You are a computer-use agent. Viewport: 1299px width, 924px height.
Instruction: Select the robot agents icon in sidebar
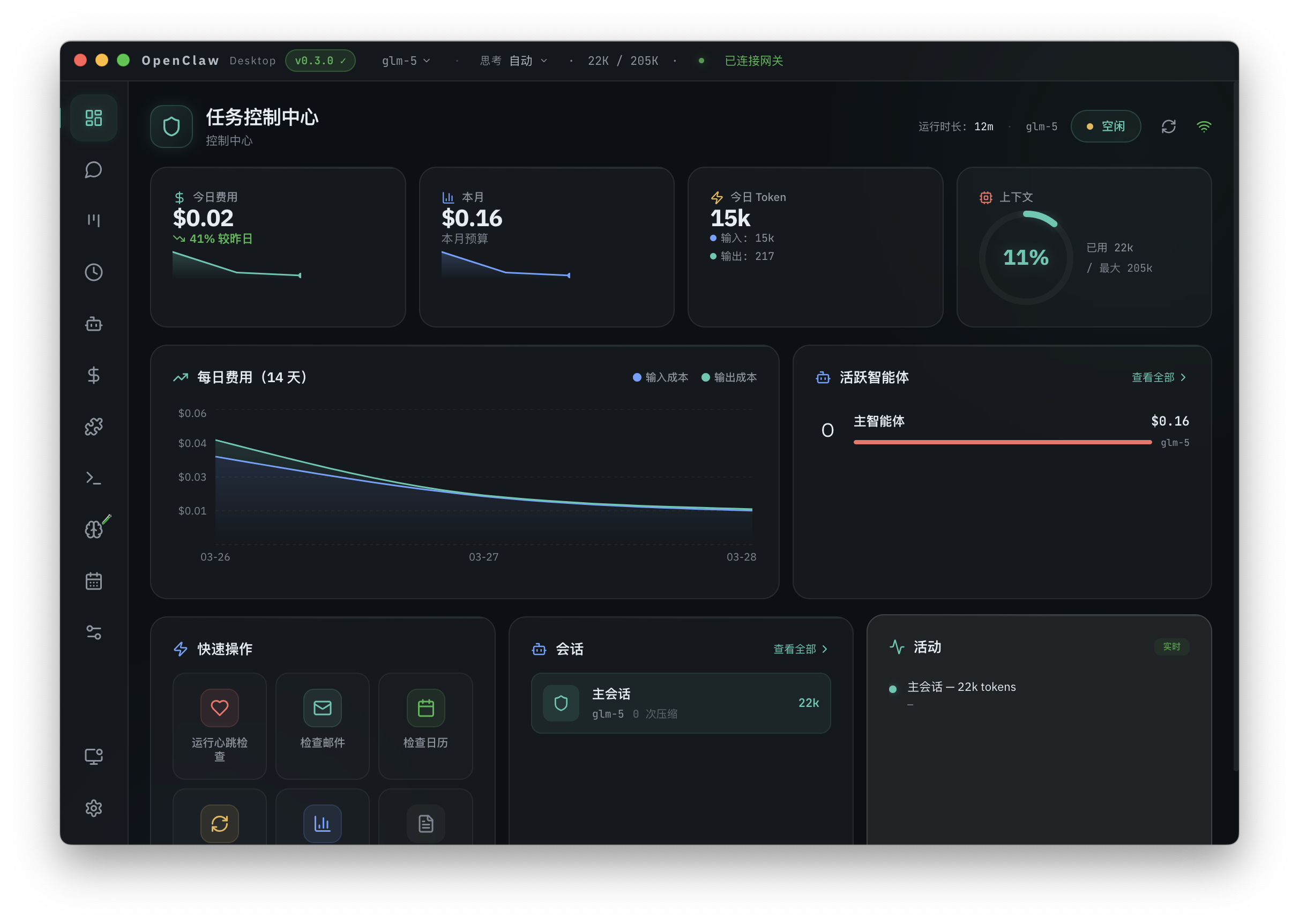pyautogui.click(x=94, y=324)
